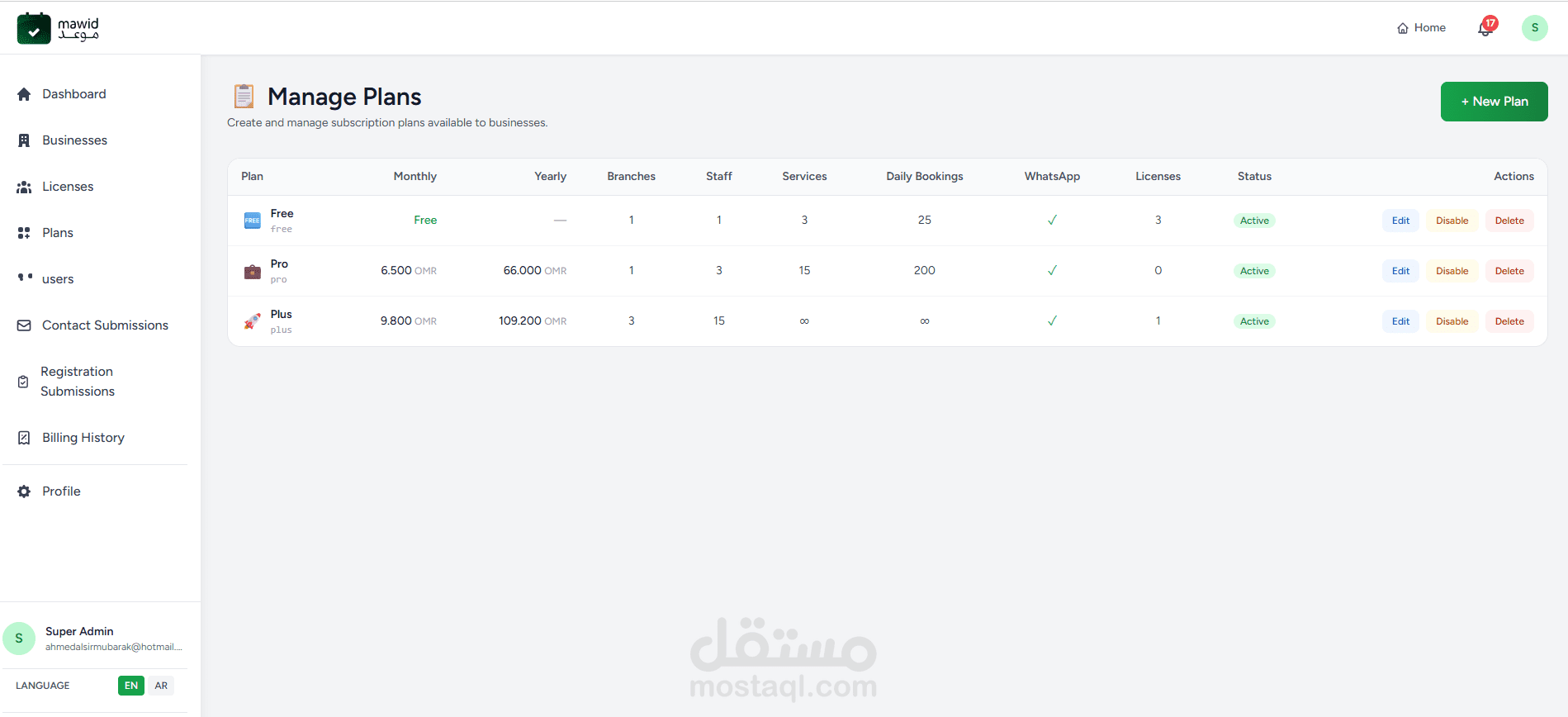Click the Super Admin avatar in sidebar
1568x717 pixels.
click(19, 639)
